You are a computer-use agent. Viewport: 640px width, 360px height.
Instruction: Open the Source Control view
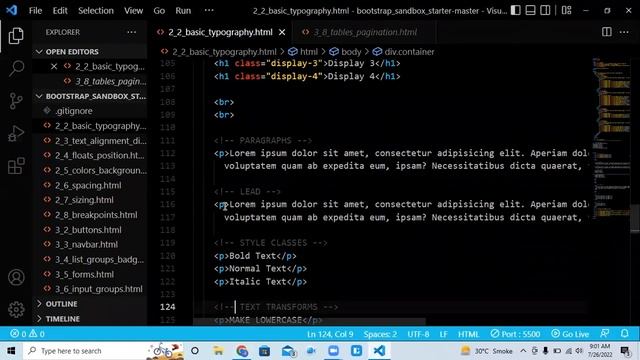click(16, 101)
